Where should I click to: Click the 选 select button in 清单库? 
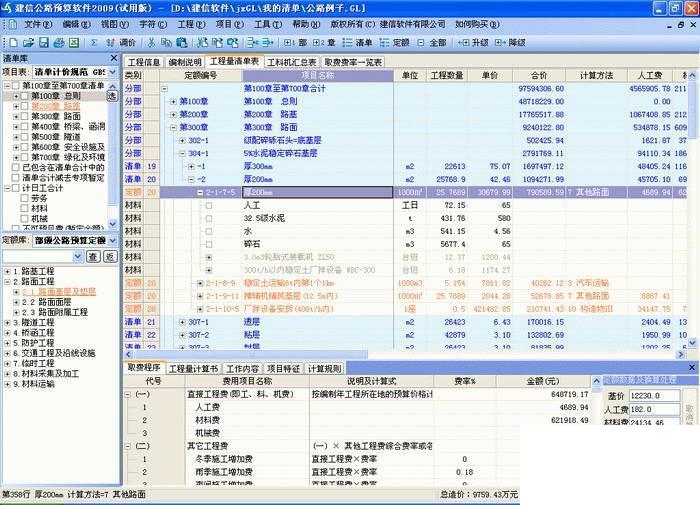pos(112,96)
